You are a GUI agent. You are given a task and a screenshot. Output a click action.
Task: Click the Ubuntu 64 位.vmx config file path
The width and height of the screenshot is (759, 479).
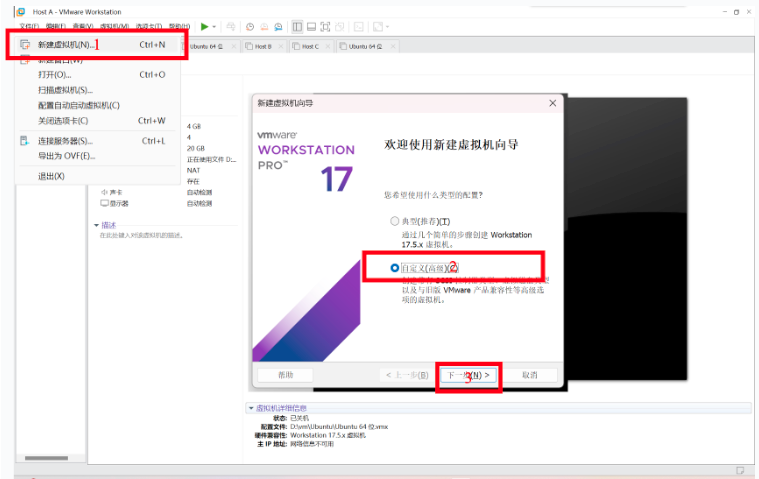339,427
